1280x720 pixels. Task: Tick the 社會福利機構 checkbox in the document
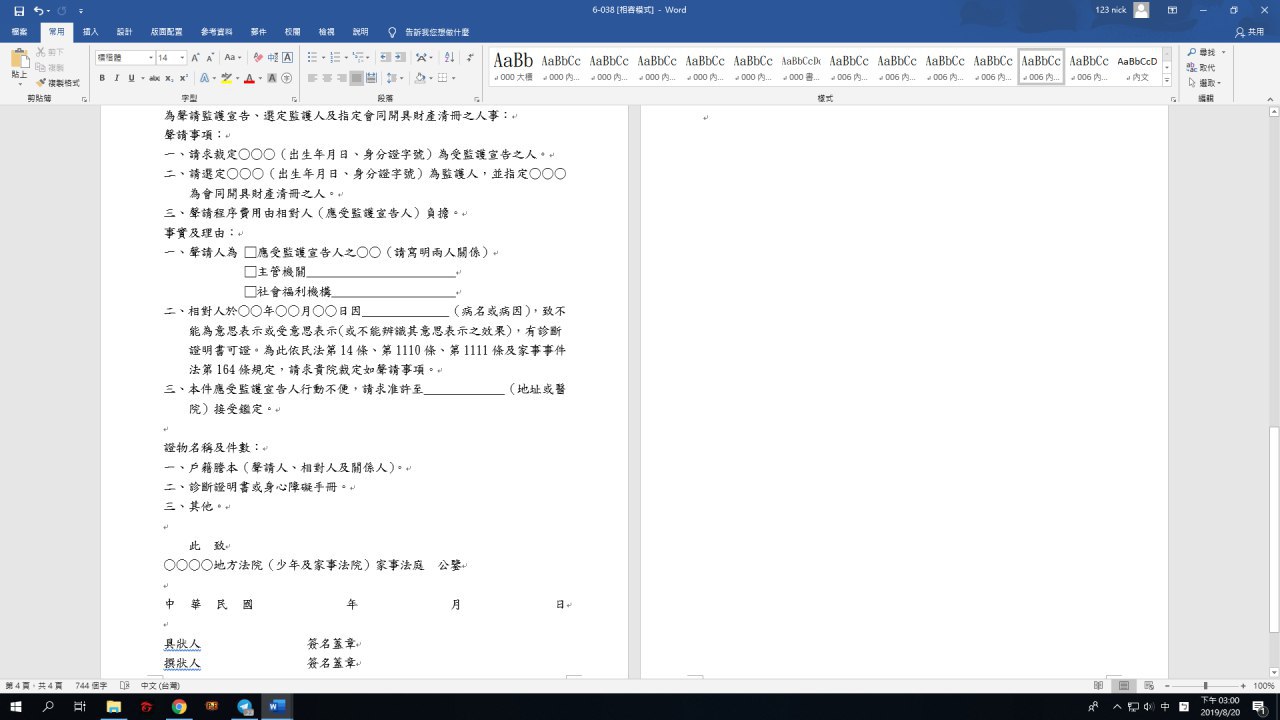tap(250, 291)
